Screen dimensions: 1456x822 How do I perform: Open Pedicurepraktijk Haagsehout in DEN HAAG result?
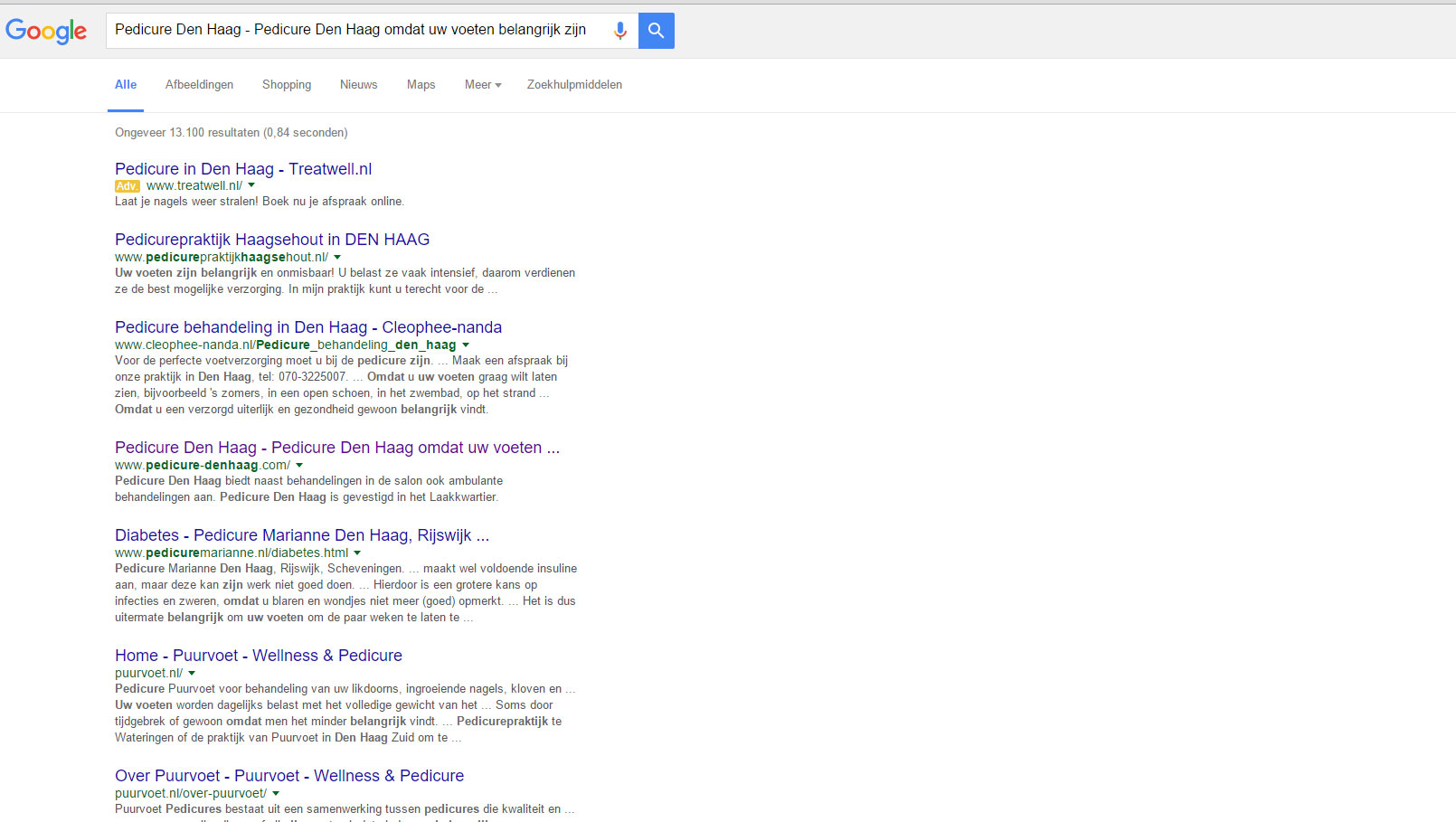(x=272, y=240)
